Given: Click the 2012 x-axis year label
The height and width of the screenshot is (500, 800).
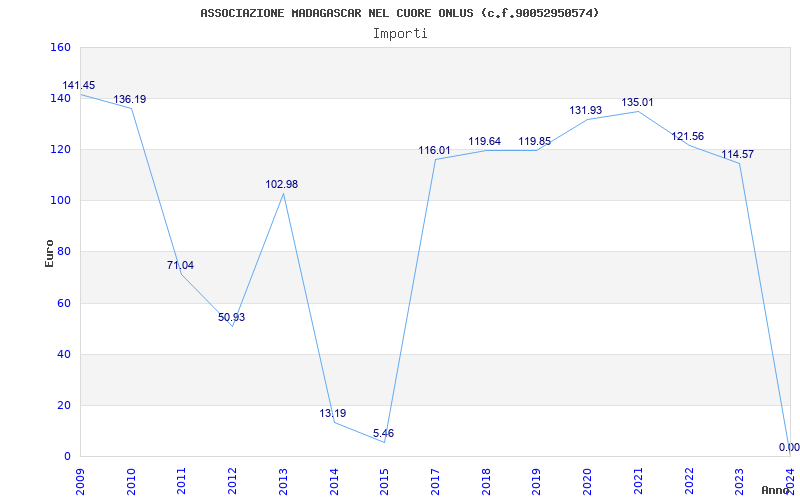Looking at the screenshot, I should tap(232, 482).
